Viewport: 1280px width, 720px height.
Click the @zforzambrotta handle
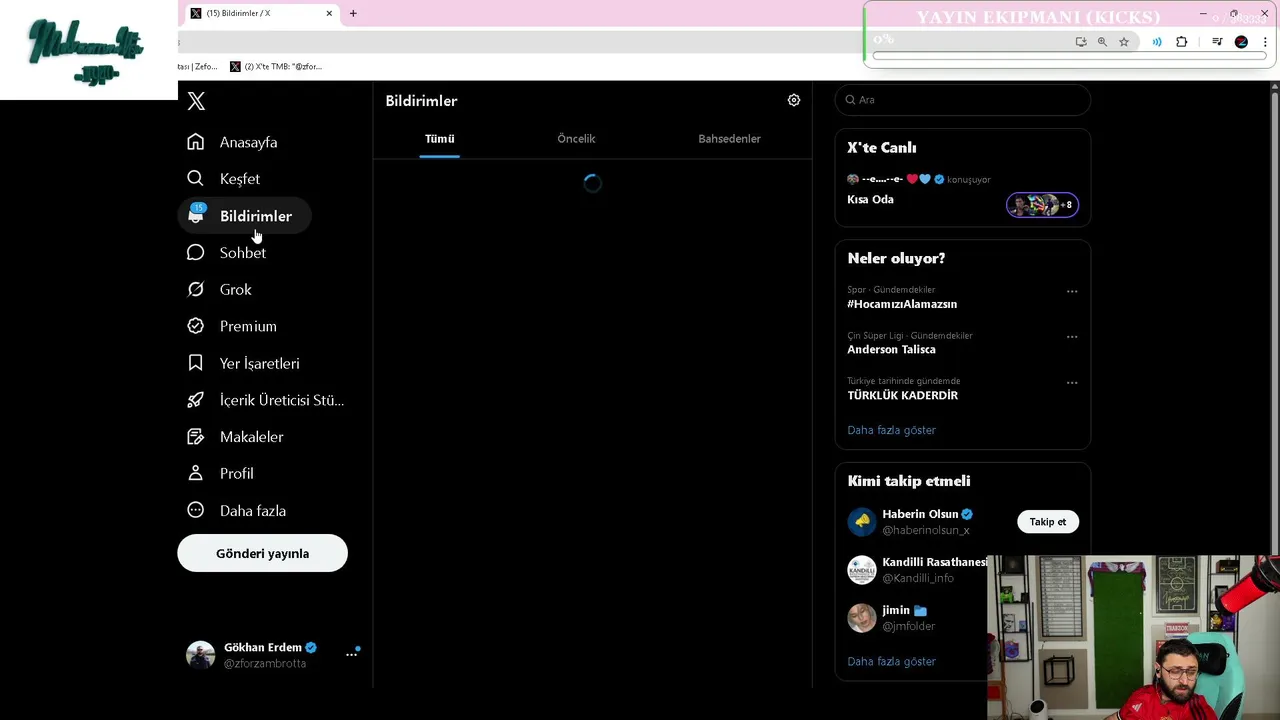pyautogui.click(x=265, y=664)
